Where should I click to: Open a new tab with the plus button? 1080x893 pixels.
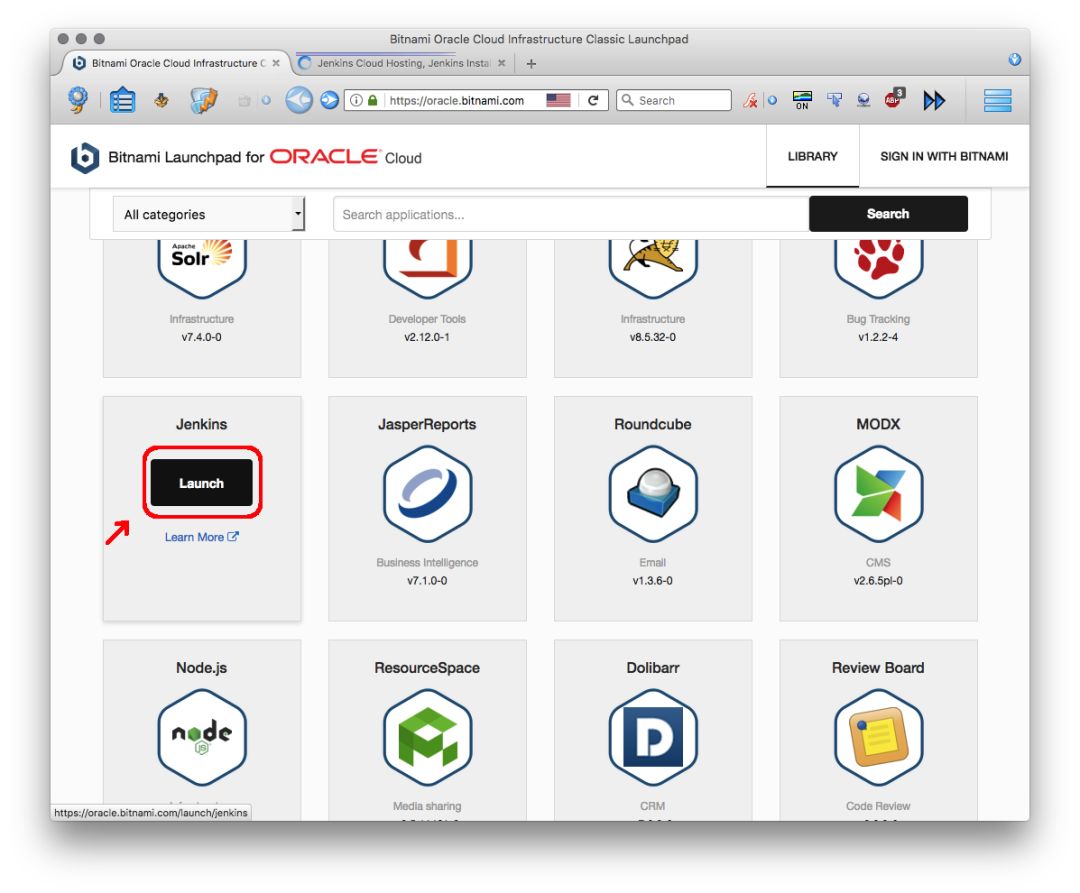(x=531, y=63)
